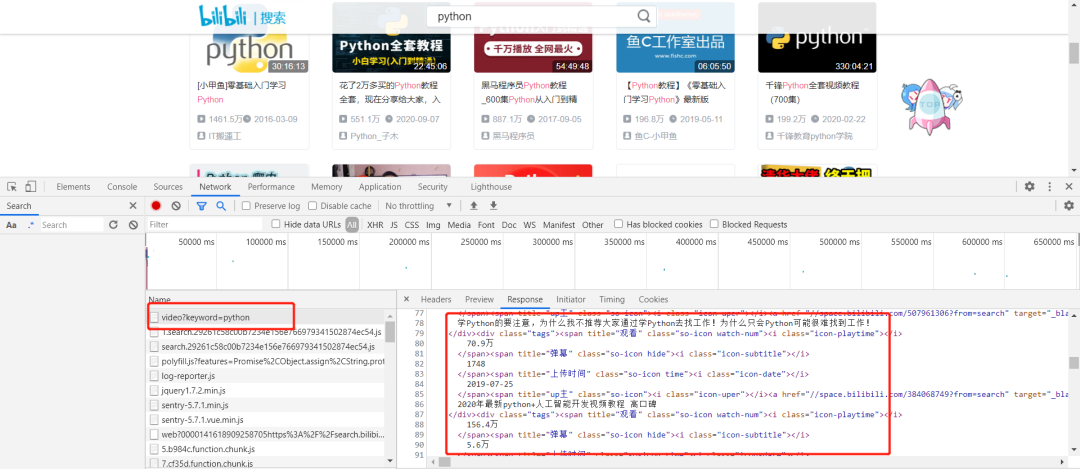Image resolution: width=1080 pixels, height=469 pixels.
Task: Open DevTools settings gear
Action: point(1029,187)
